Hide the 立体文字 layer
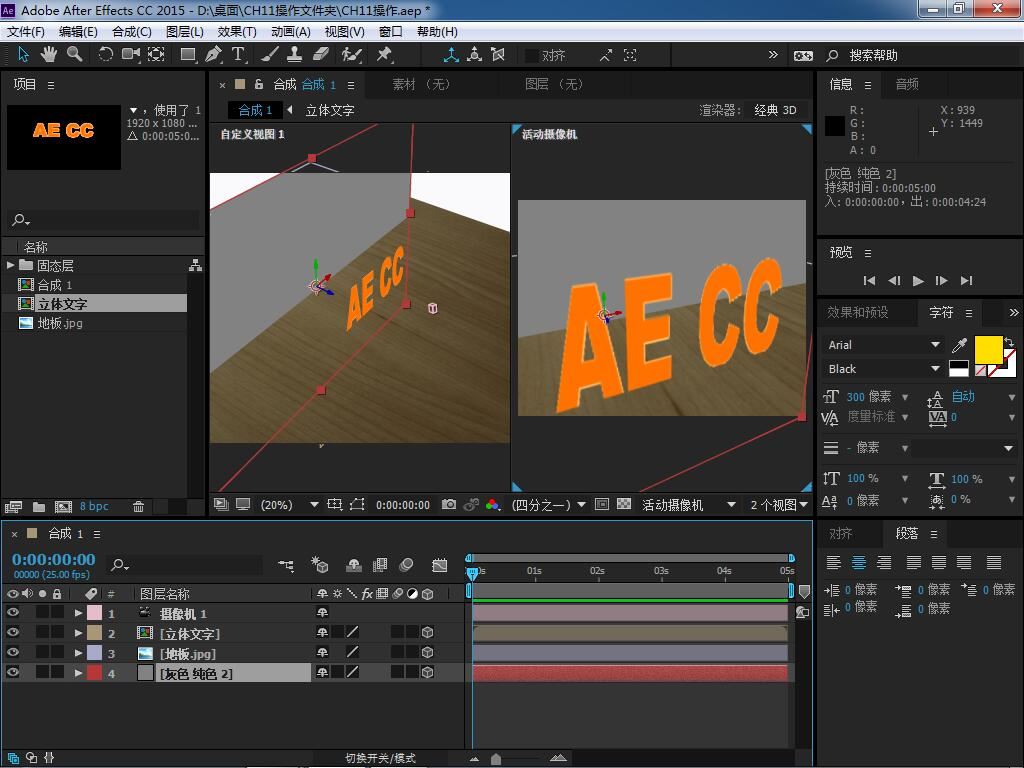Image resolution: width=1024 pixels, height=768 pixels. tap(12, 632)
